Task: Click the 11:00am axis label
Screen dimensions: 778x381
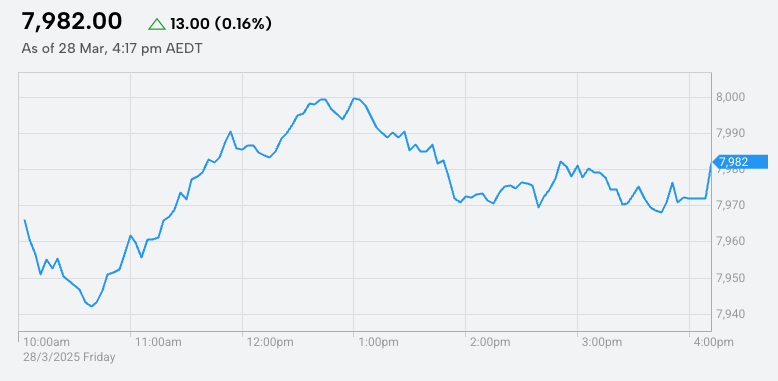Action: [x=158, y=342]
